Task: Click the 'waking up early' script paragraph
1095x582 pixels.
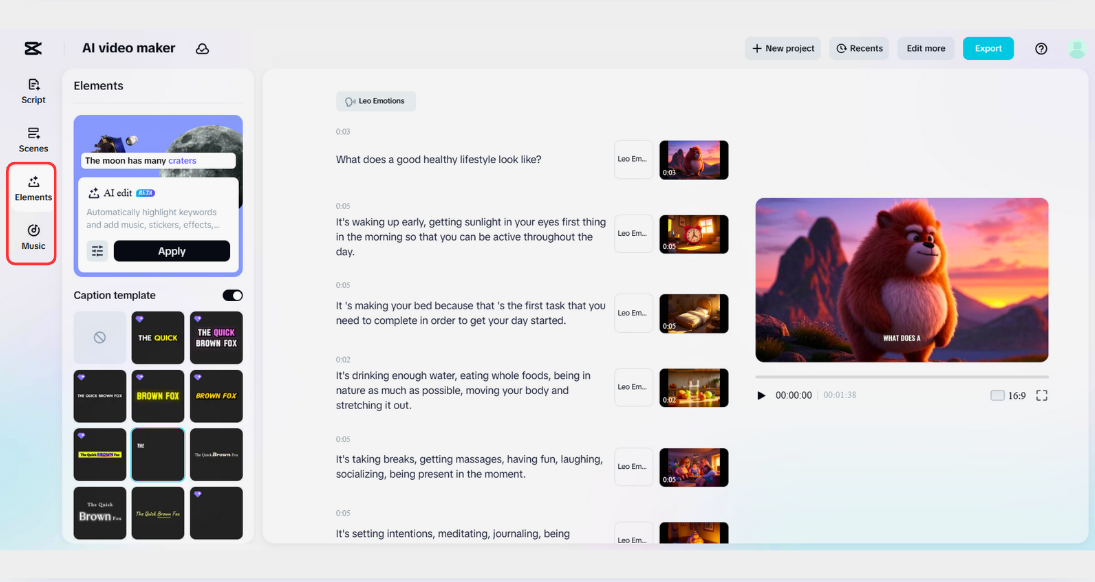Action: 471,237
